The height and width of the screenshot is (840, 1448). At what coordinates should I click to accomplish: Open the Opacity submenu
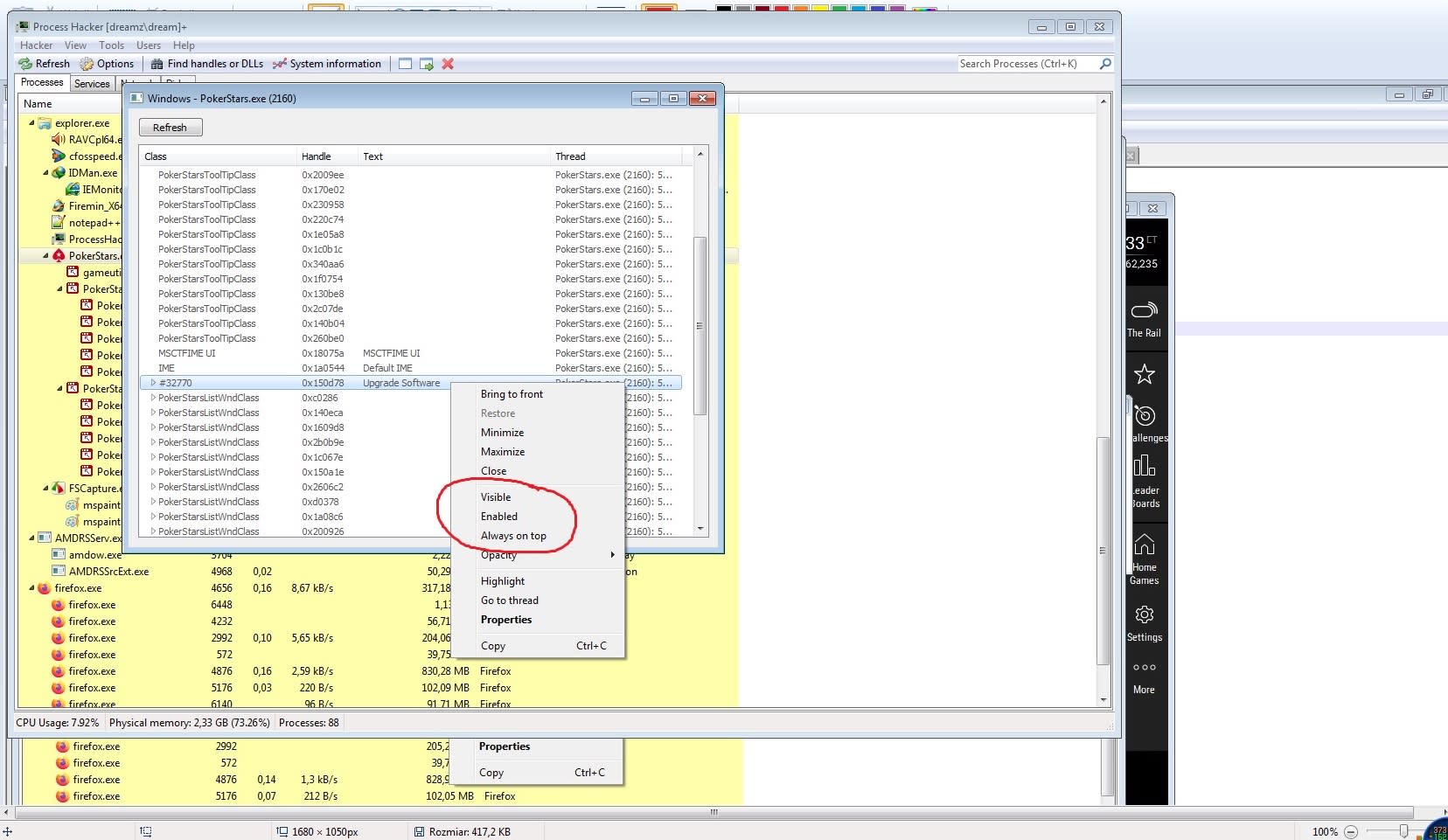pos(538,555)
